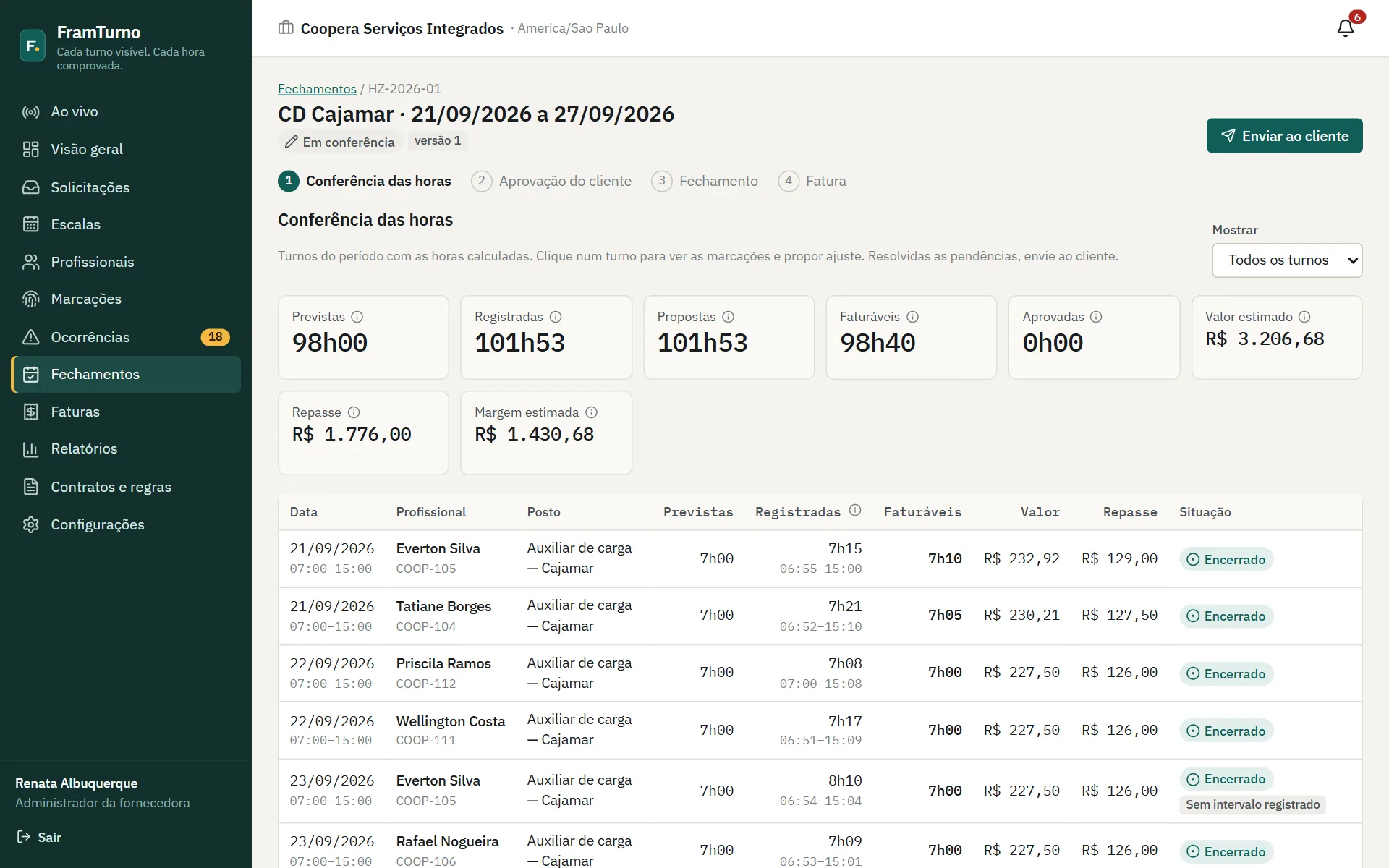
Task: Open Relatórios in sidebar
Action: point(126,449)
